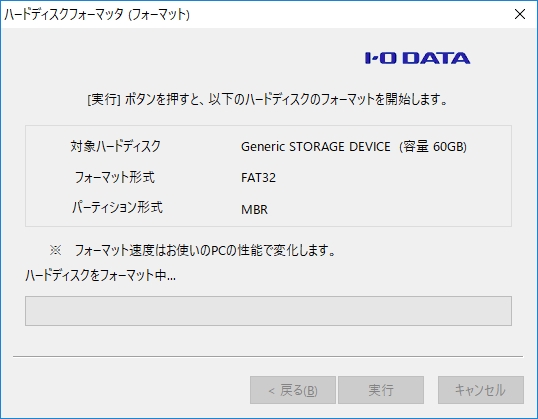The height and width of the screenshot is (419, 538).
Task: Click the MBR partition type value
Action: coord(254,209)
